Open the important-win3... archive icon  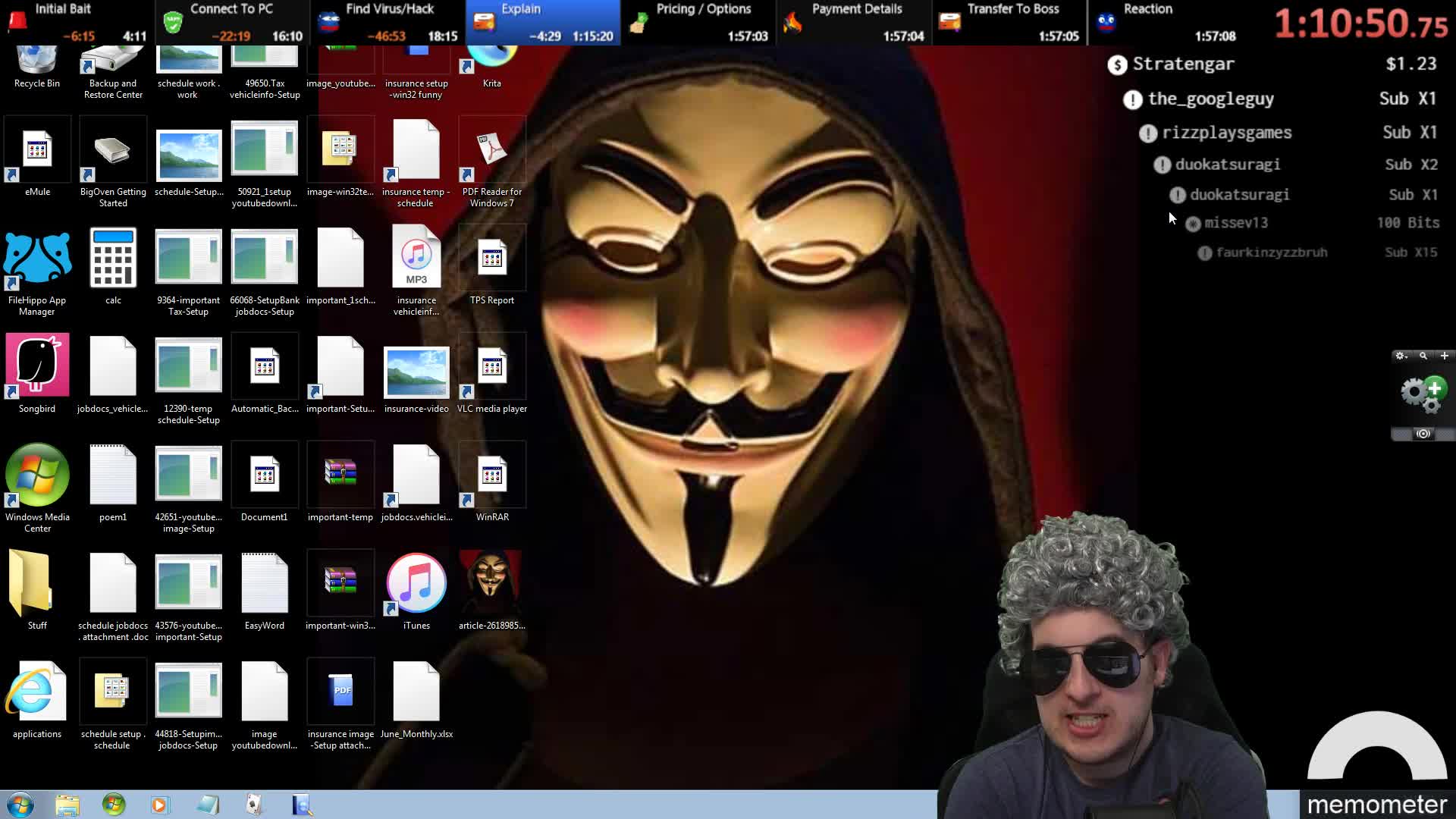(340, 583)
